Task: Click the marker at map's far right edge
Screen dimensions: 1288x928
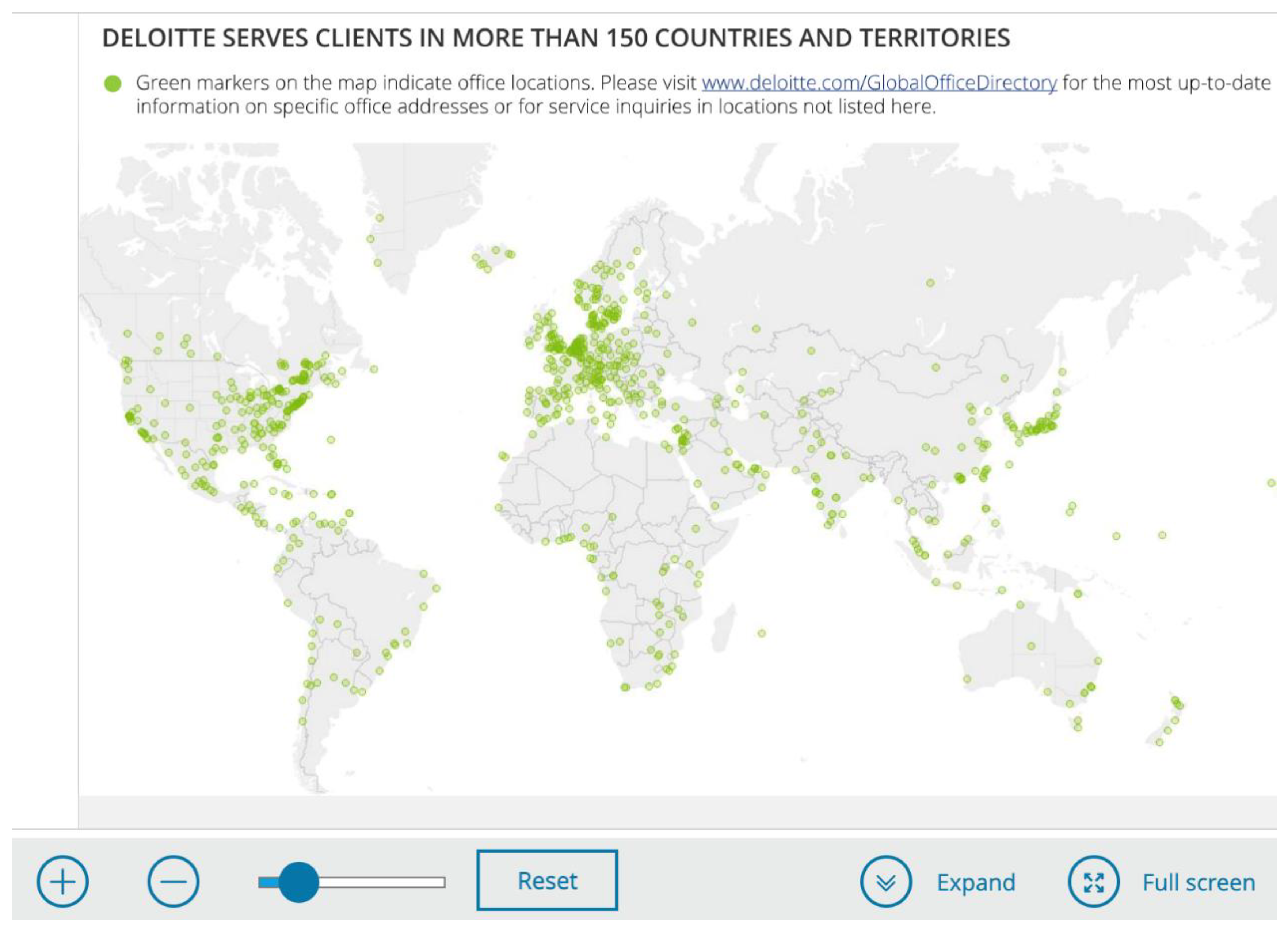Action: point(1271,483)
